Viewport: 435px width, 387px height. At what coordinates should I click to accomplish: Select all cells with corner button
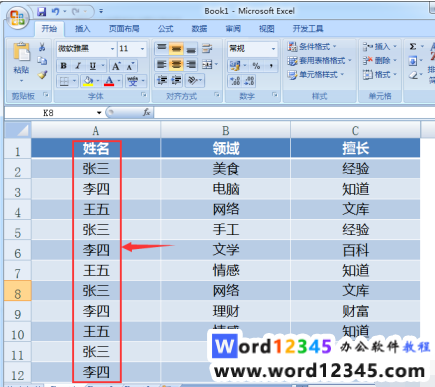(18, 130)
